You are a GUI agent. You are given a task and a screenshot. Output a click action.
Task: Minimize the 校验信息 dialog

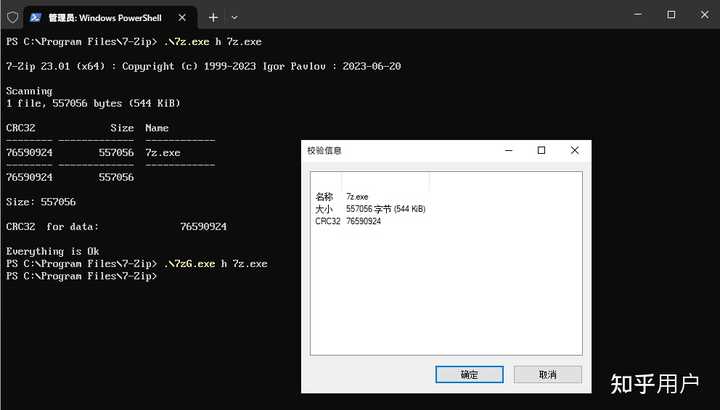[x=508, y=150]
